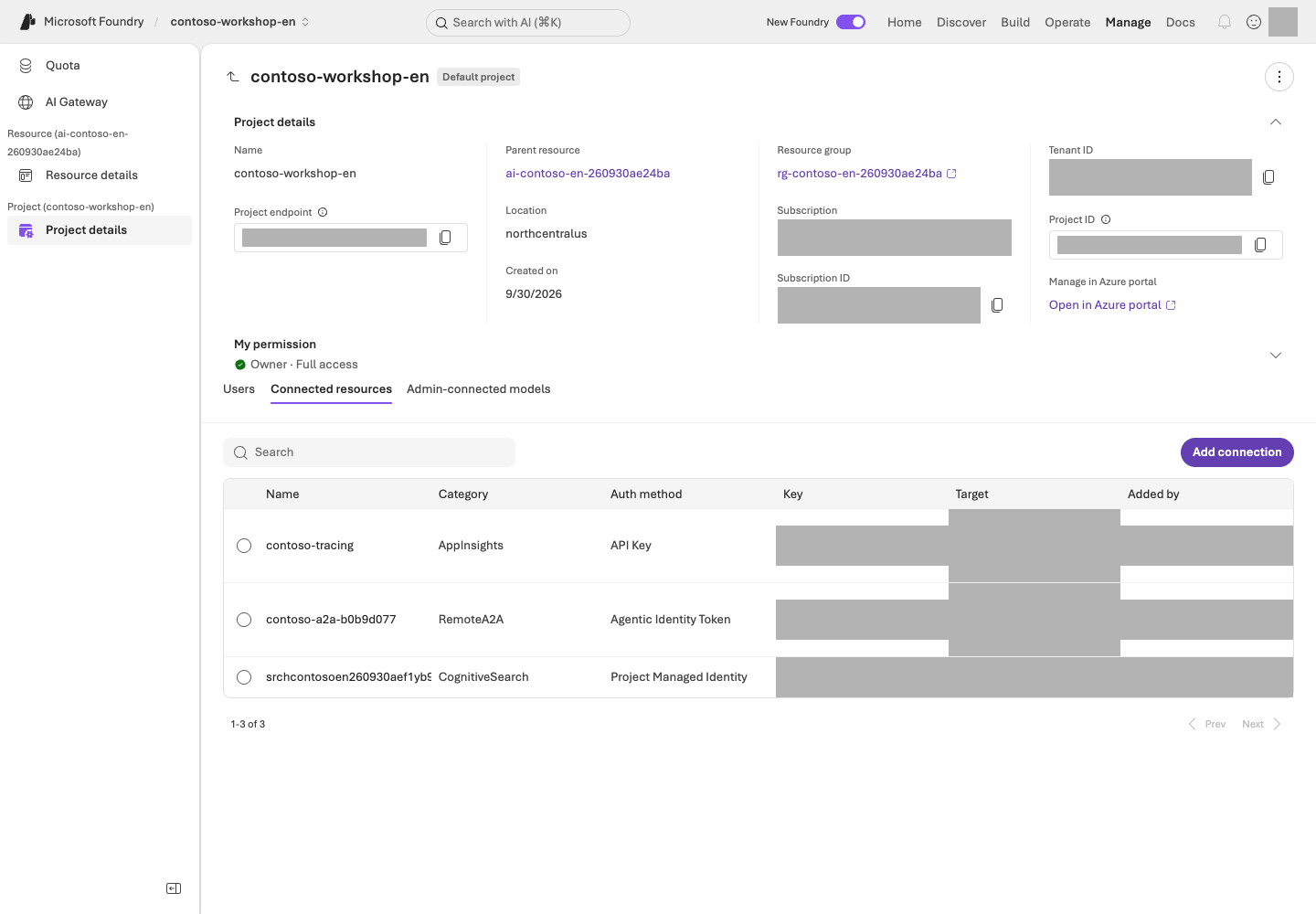The width and height of the screenshot is (1316, 914).
Task: Copy the Subscription ID value
Action: [x=997, y=305]
